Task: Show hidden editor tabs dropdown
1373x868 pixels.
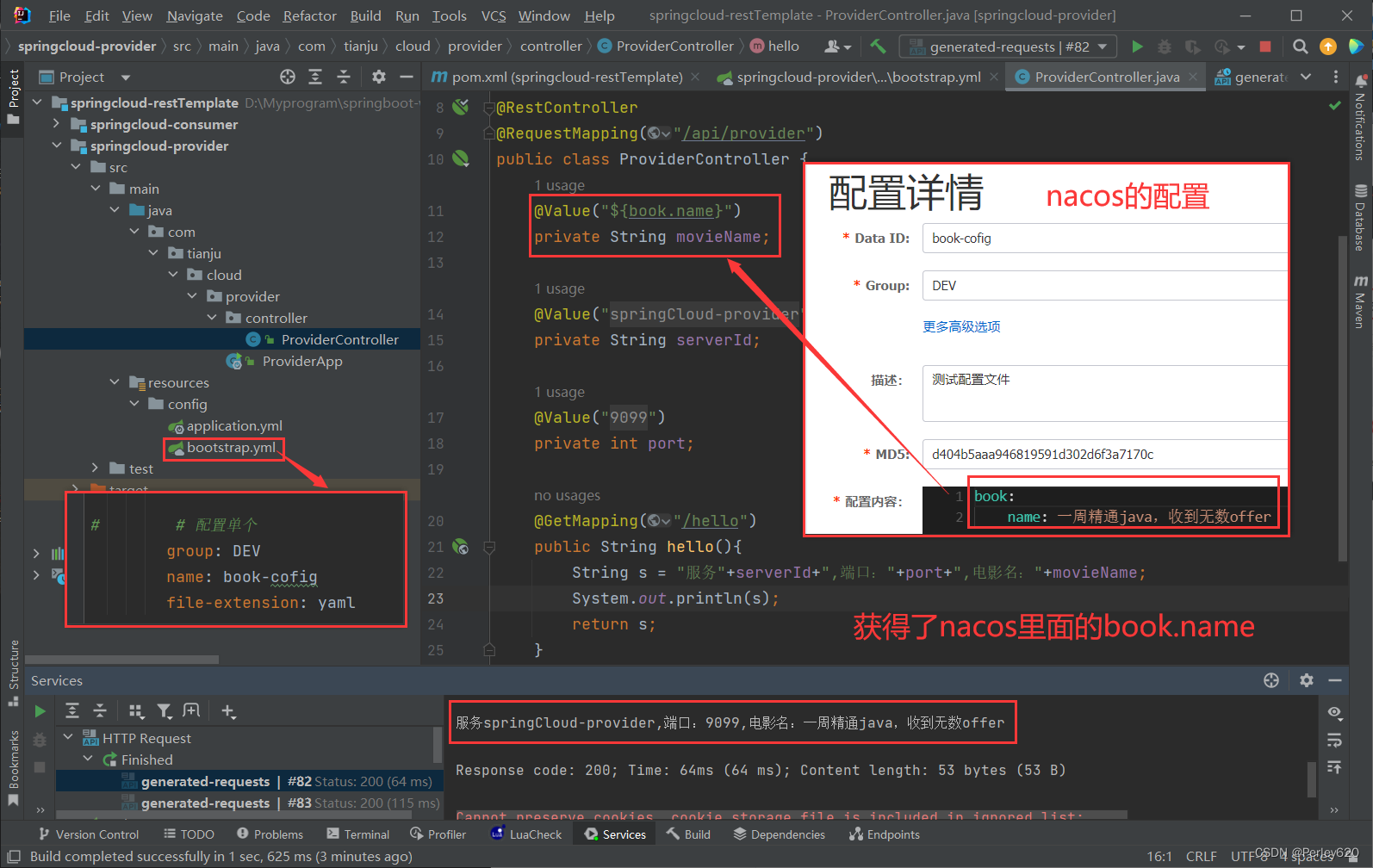Action: tap(1307, 77)
